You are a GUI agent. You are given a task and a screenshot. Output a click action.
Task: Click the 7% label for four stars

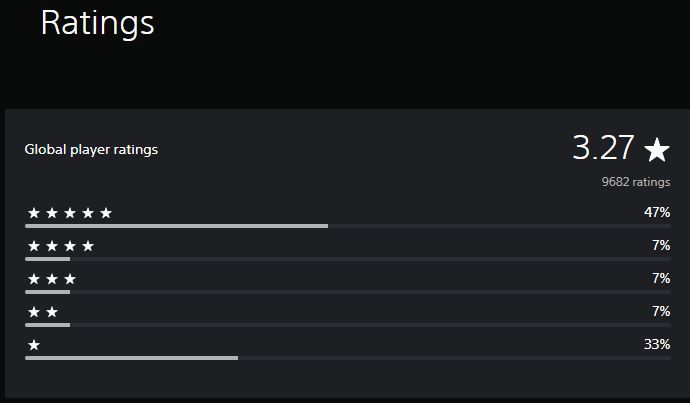(661, 245)
